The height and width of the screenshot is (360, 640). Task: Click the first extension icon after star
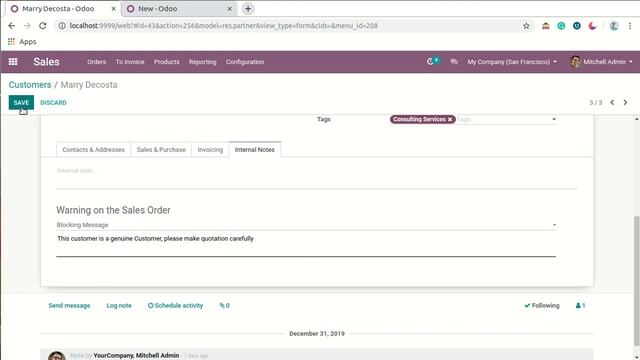pos(546,26)
